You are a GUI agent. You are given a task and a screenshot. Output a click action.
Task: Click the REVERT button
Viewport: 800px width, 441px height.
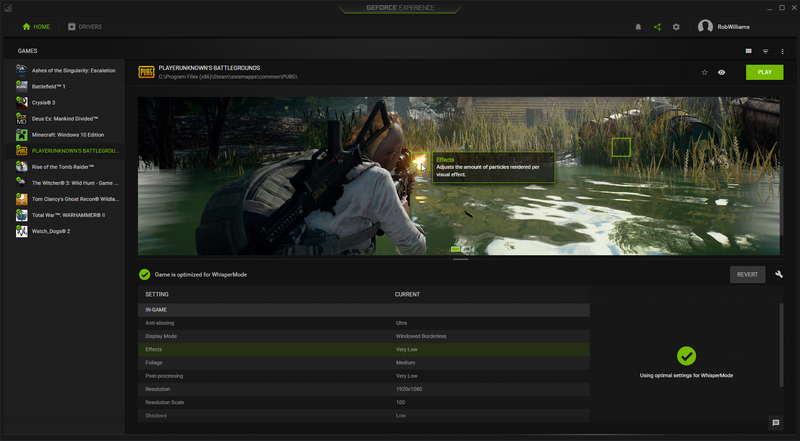pyautogui.click(x=747, y=275)
